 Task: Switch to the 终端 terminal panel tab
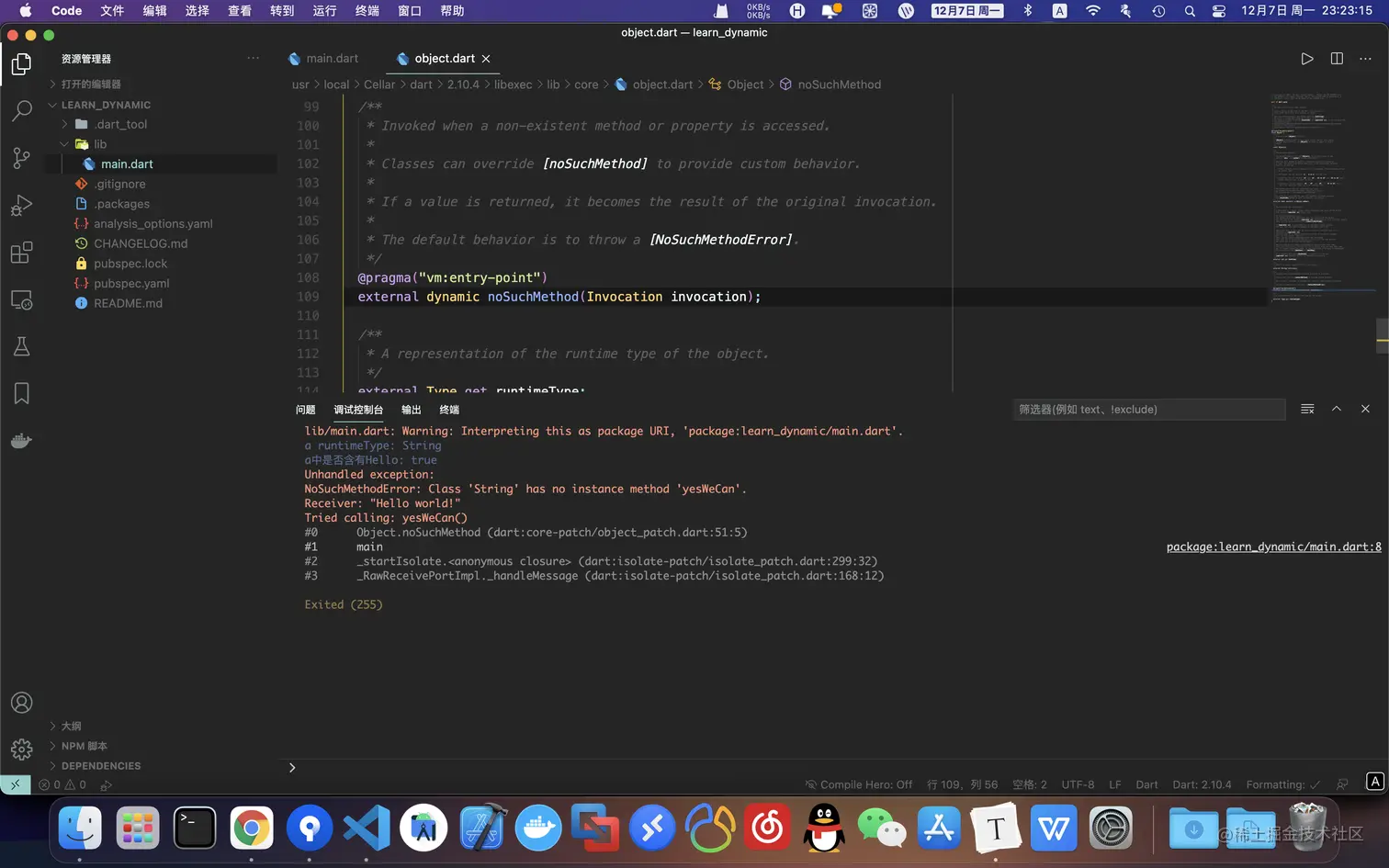point(449,410)
